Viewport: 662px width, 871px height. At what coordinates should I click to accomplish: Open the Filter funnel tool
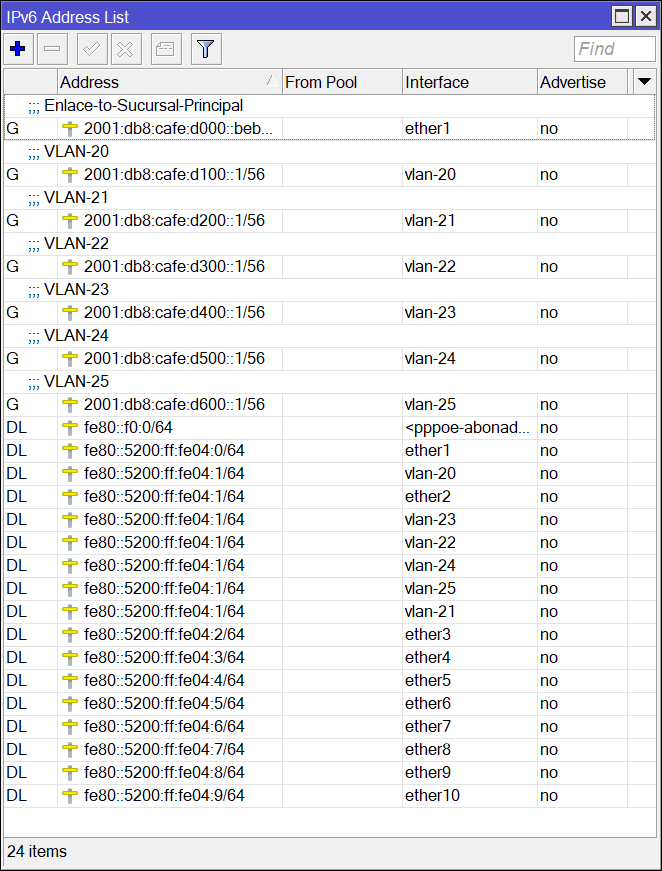click(206, 48)
